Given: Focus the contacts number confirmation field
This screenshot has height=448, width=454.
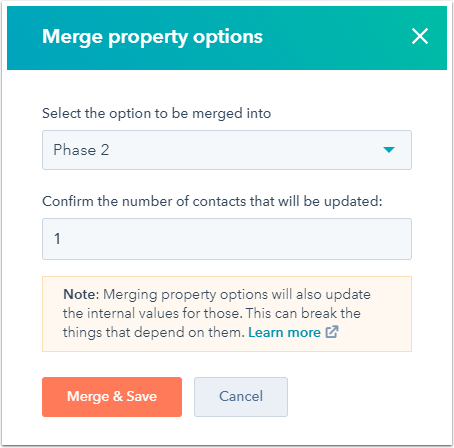Looking at the screenshot, I should pyautogui.click(x=227, y=239).
